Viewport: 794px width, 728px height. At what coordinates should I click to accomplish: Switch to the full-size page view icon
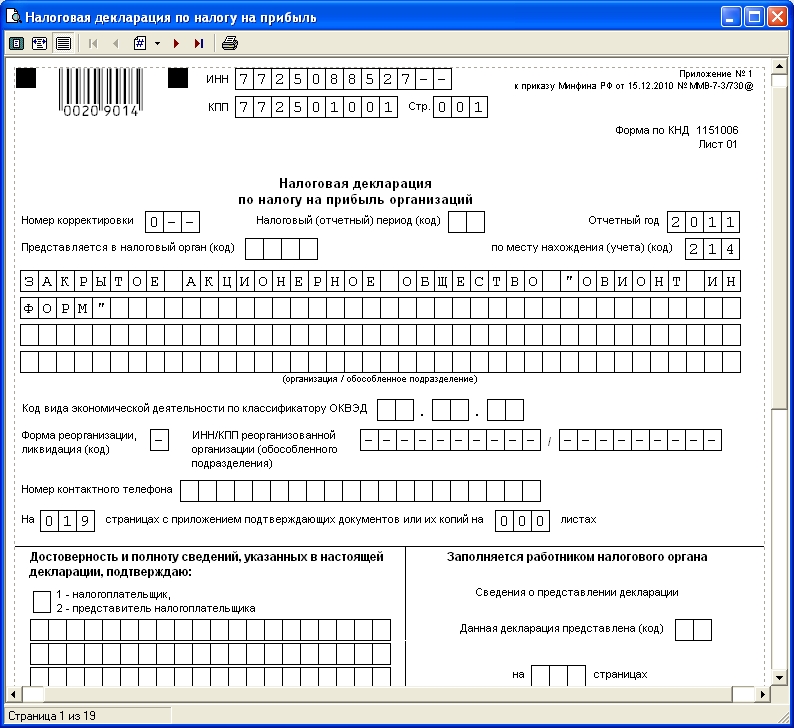tap(63, 44)
